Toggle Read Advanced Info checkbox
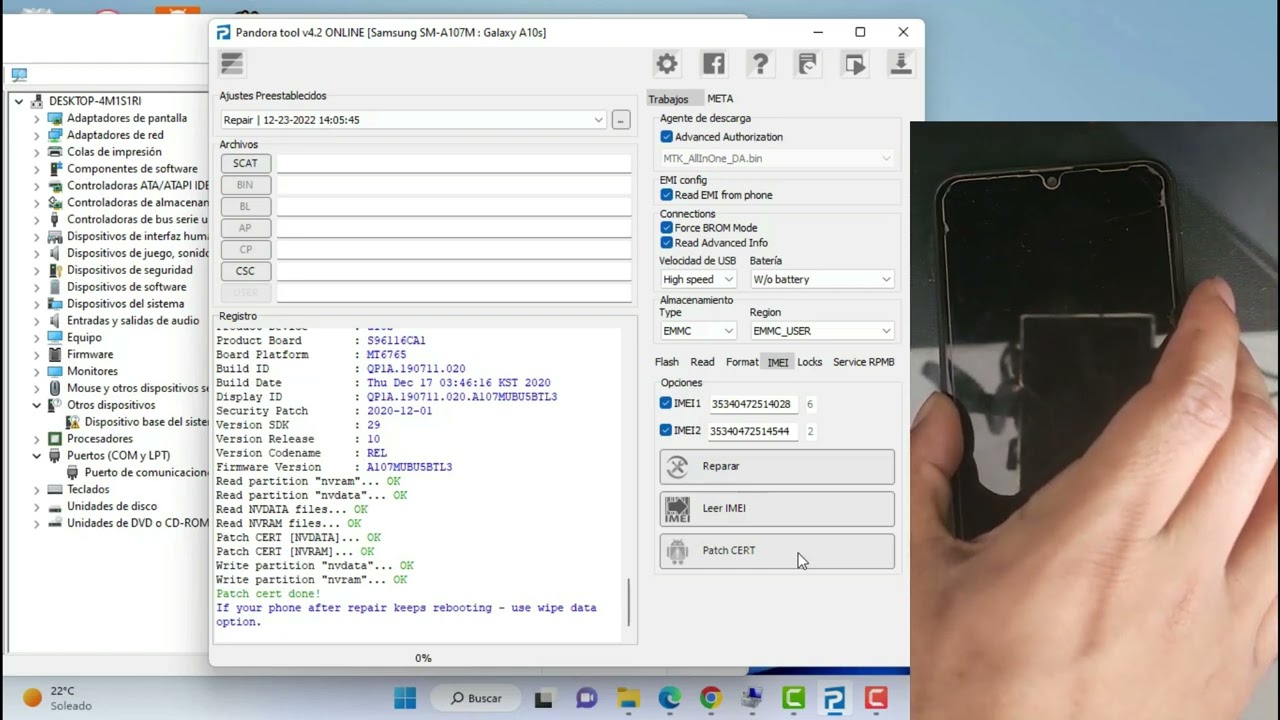The width and height of the screenshot is (1280, 720). coord(667,243)
